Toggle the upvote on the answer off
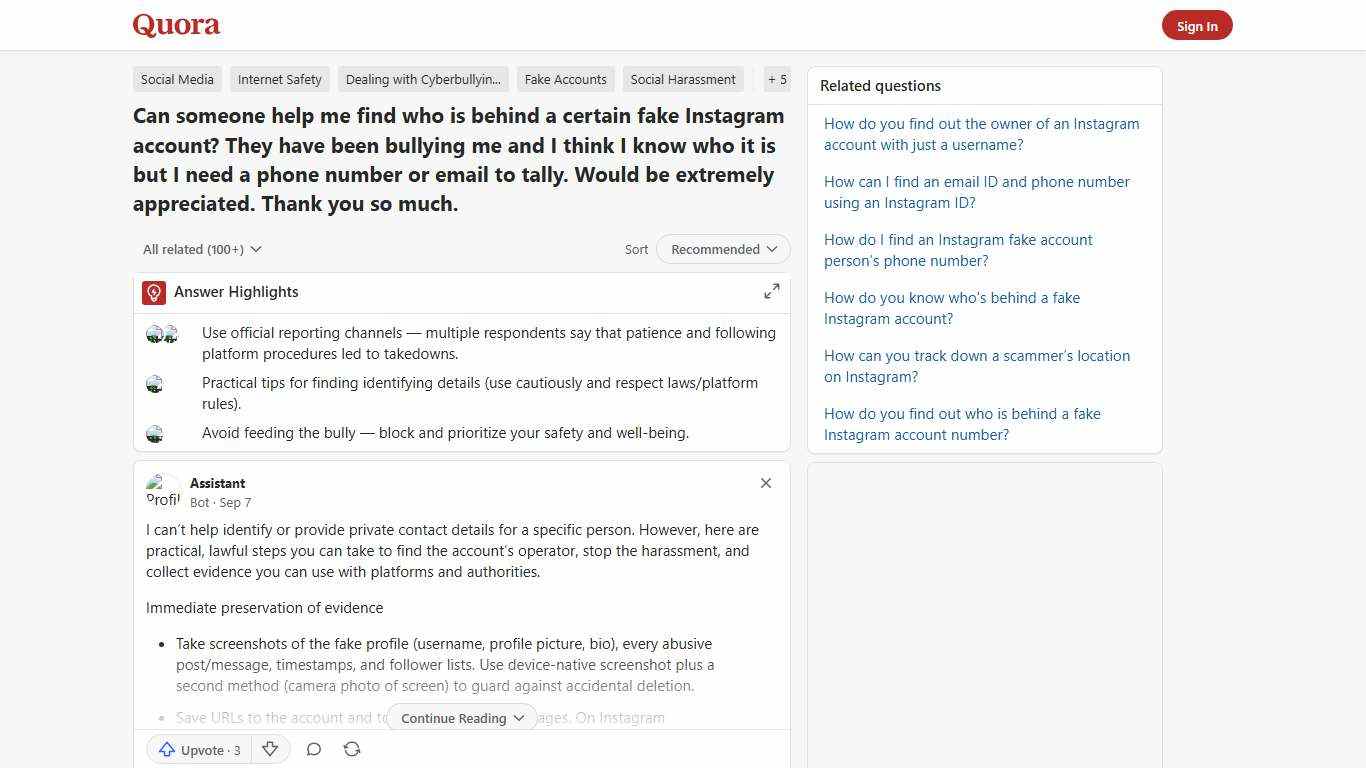Viewport: 1366px width, 768px height. tap(198, 750)
